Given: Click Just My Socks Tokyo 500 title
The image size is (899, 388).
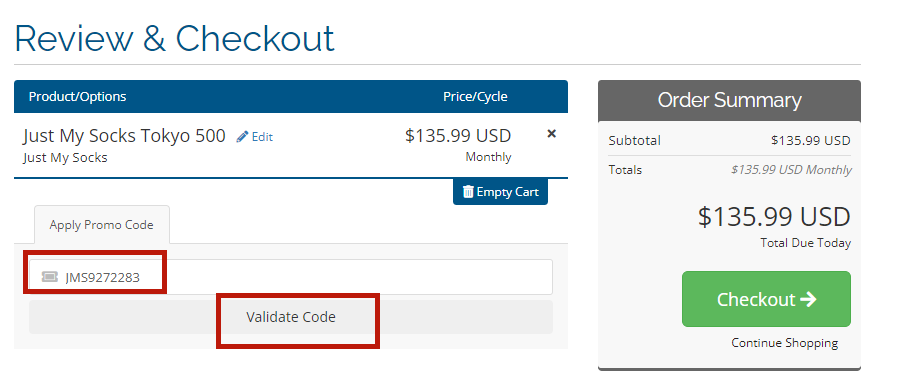Looking at the screenshot, I should click(x=124, y=136).
